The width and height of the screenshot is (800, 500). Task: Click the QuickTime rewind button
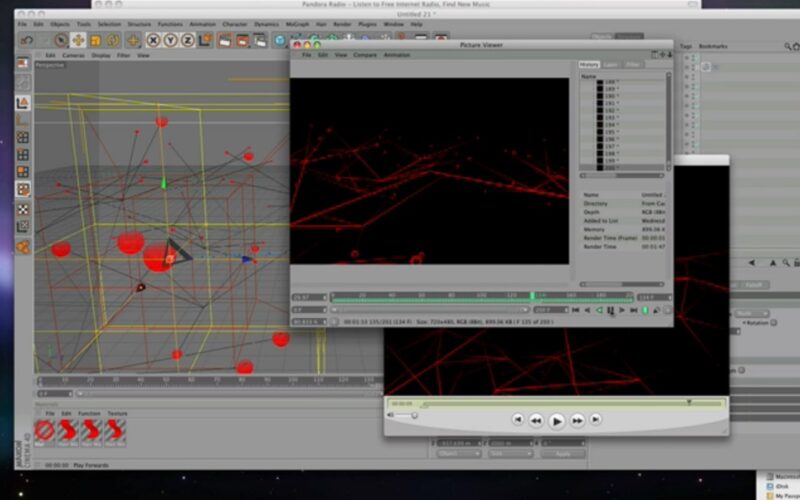click(x=536, y=421)
